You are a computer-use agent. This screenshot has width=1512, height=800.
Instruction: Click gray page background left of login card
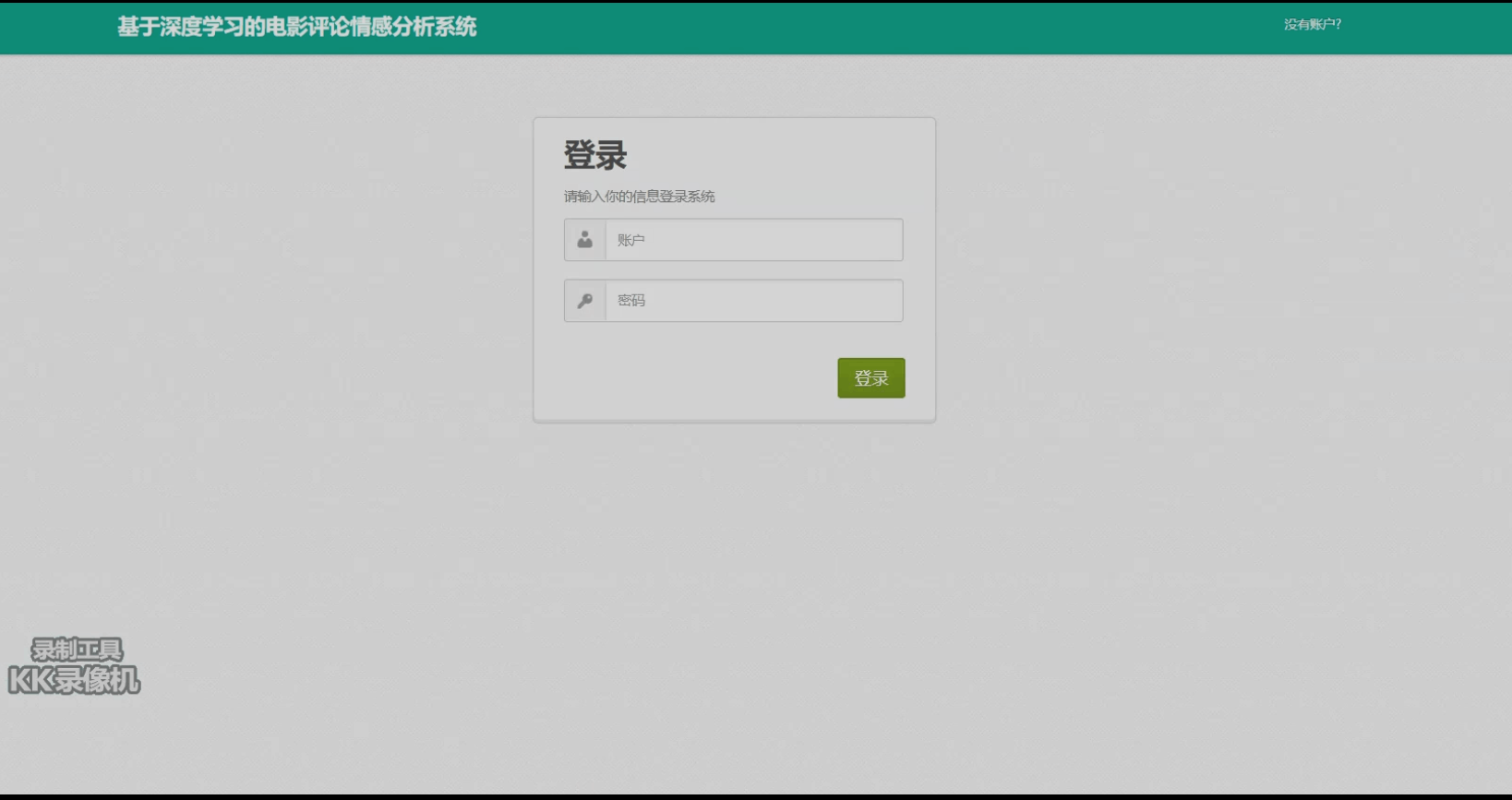point(277,277)
